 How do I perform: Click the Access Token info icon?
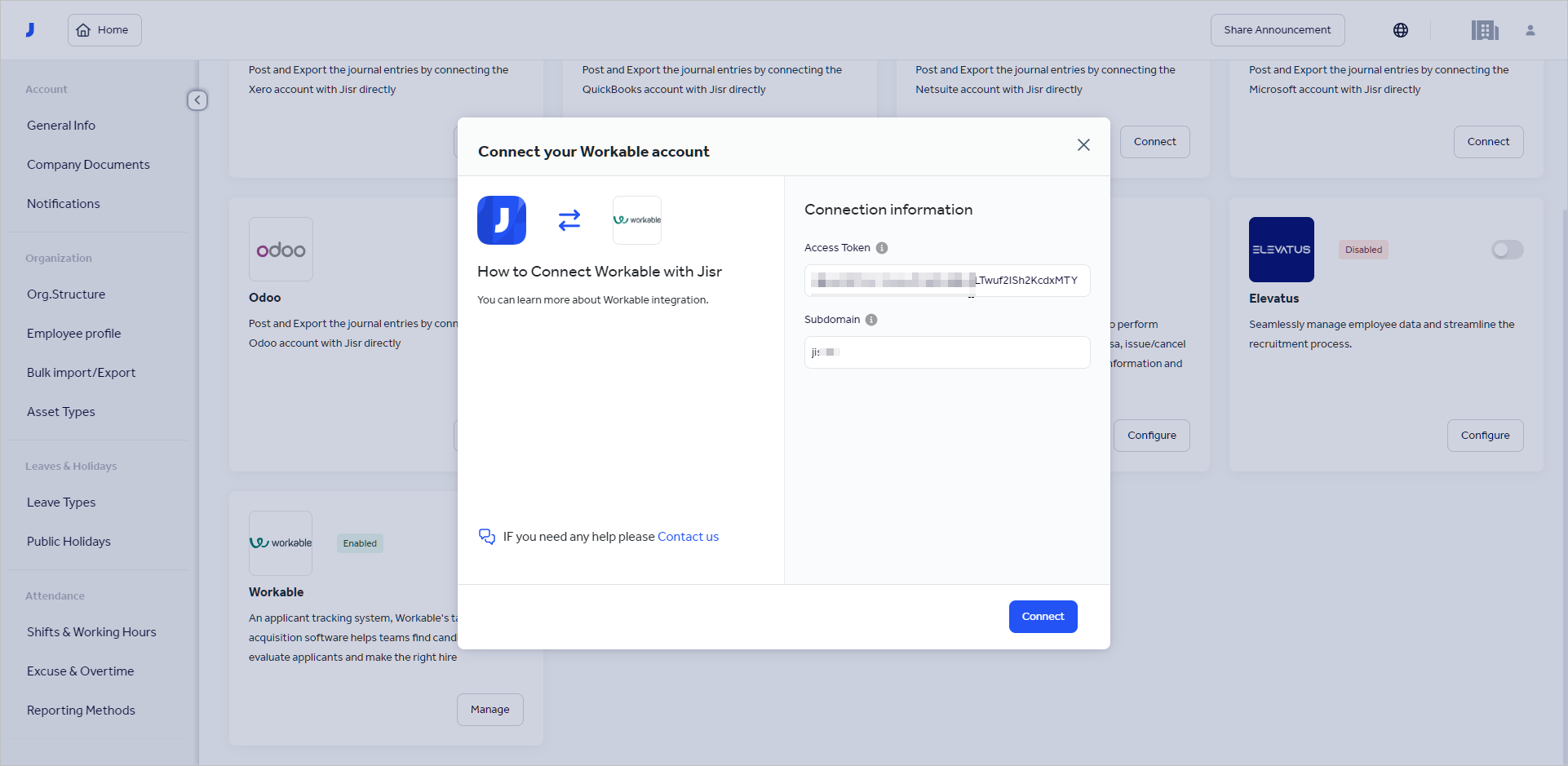tap(882, 248)
